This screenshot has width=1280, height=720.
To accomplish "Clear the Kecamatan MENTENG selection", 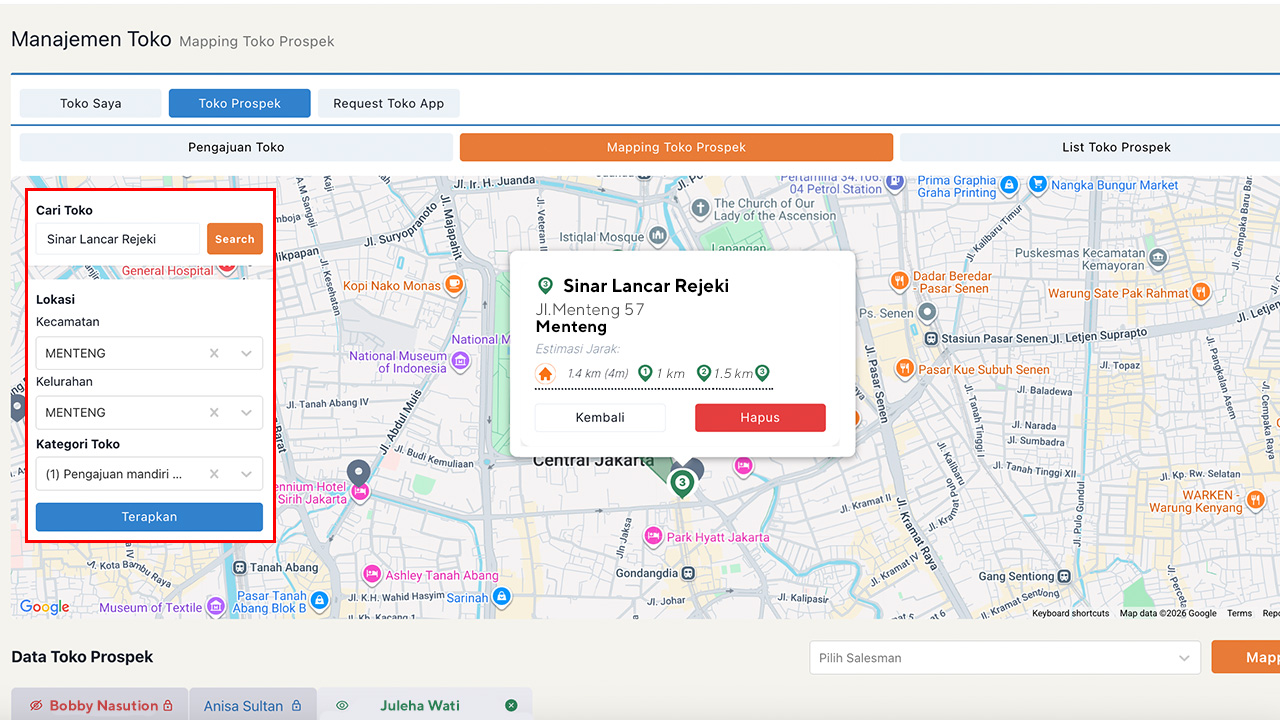I will (214, 353).
